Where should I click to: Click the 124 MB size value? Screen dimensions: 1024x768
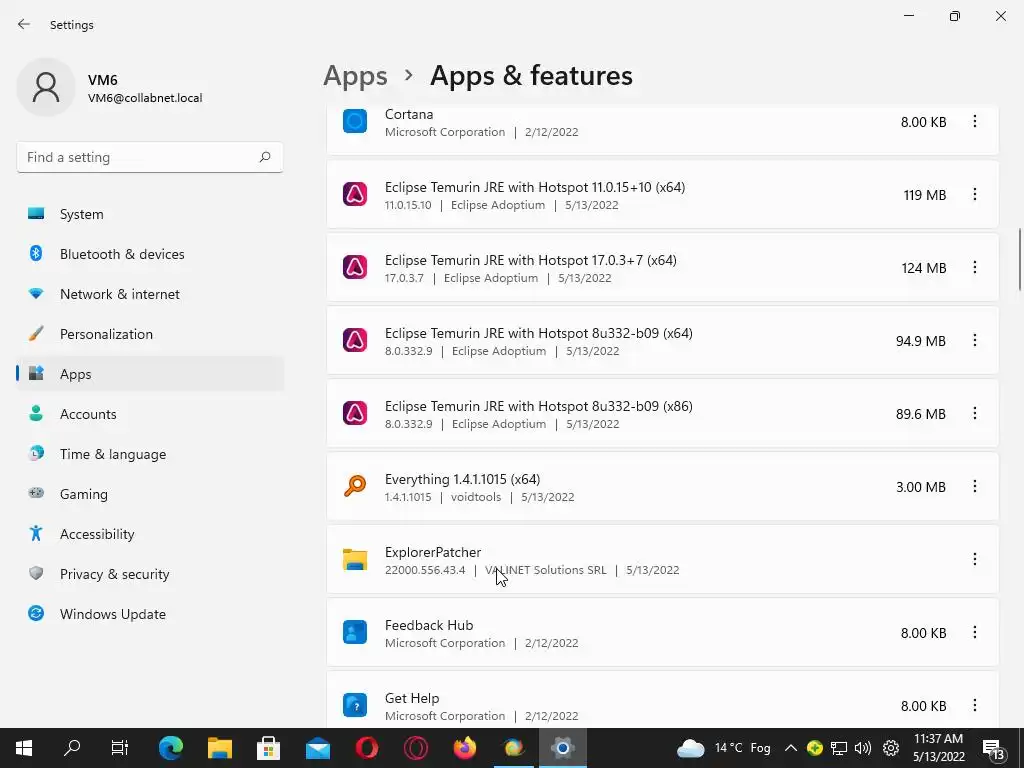point(924,268)
